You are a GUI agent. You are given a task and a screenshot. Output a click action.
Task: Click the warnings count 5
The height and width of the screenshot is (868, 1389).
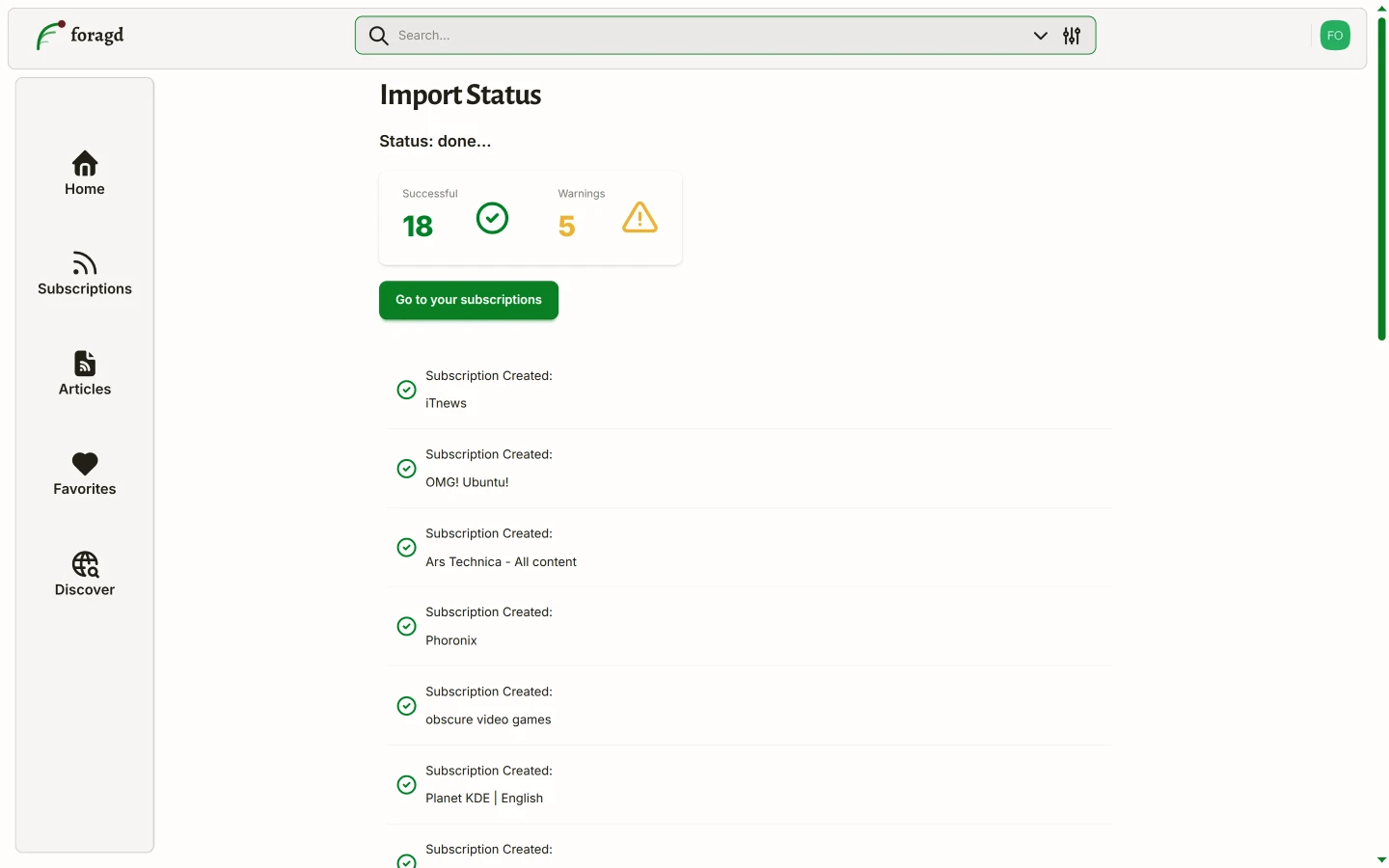coord(566,226)
